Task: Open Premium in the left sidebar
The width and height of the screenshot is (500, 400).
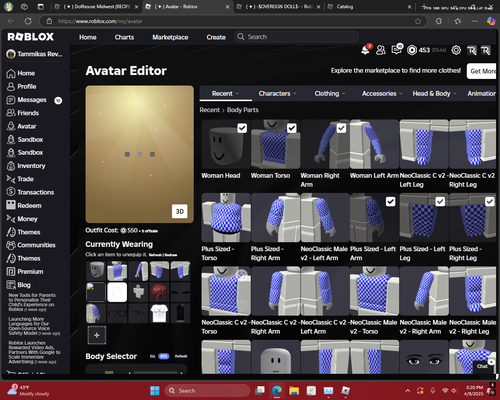Action: coord(25,272)
